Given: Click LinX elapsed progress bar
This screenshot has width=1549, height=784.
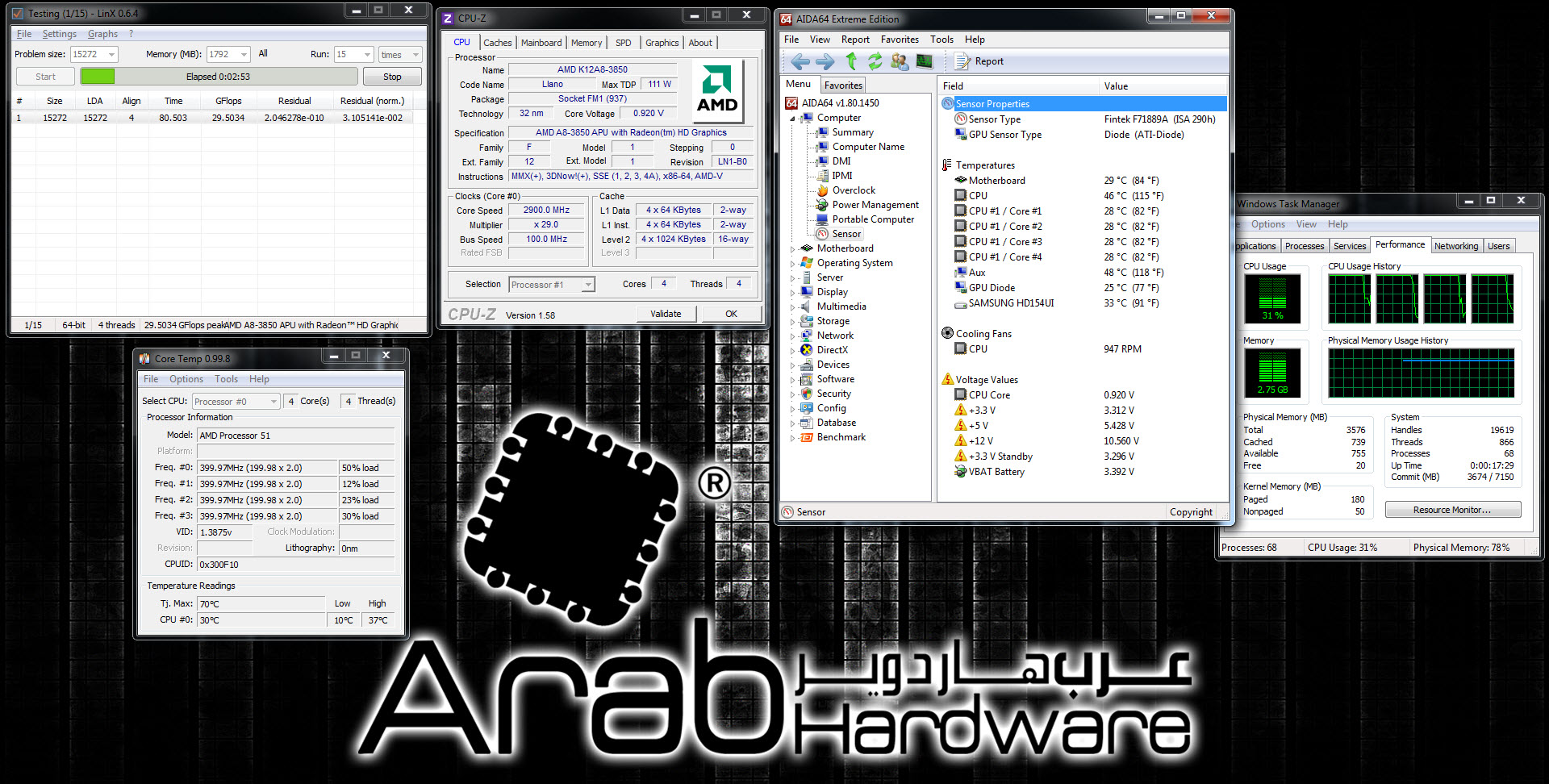Looking at the screenshot, I should [219, 77].
